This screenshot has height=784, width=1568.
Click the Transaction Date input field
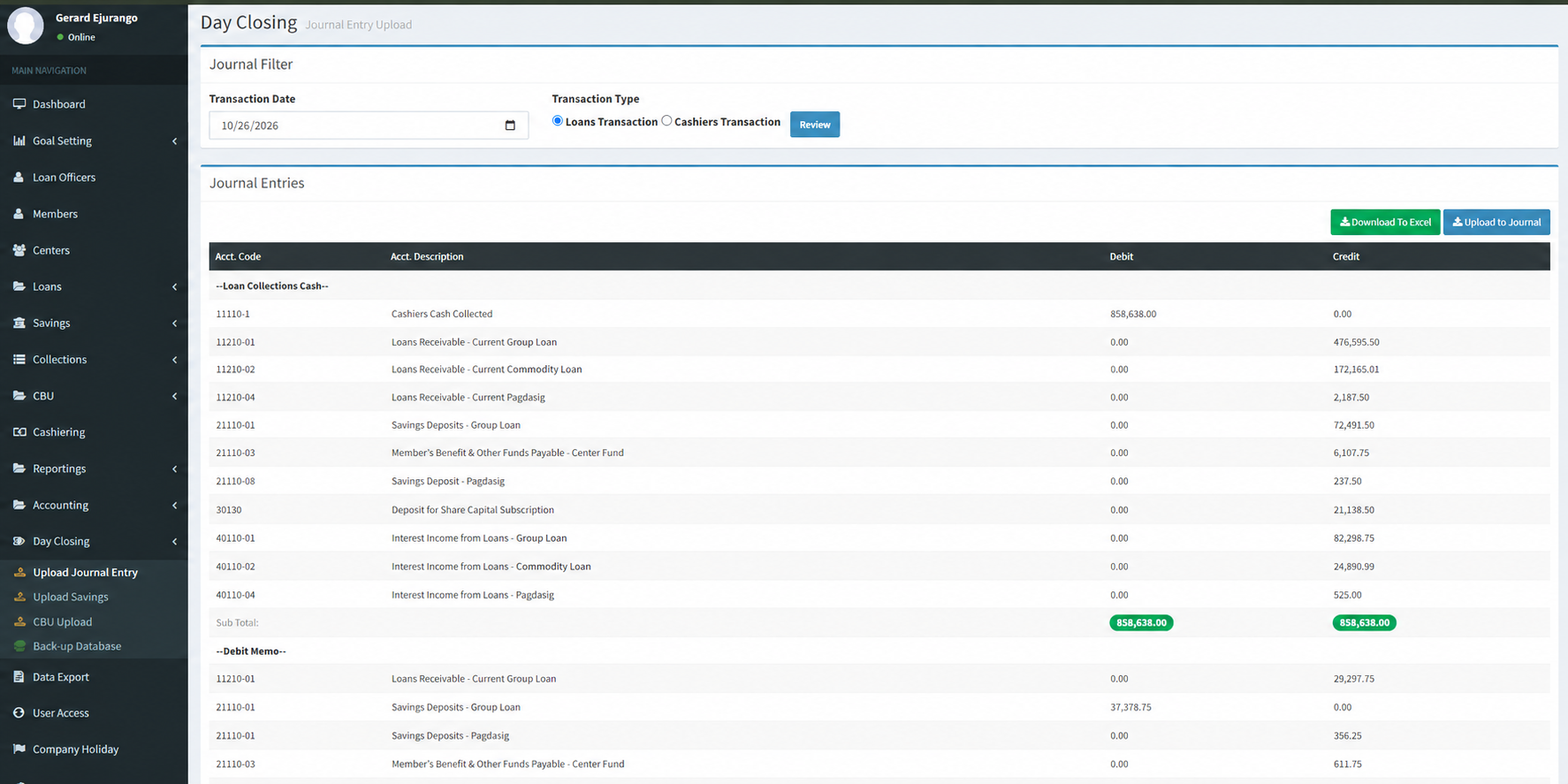[369, 126]
